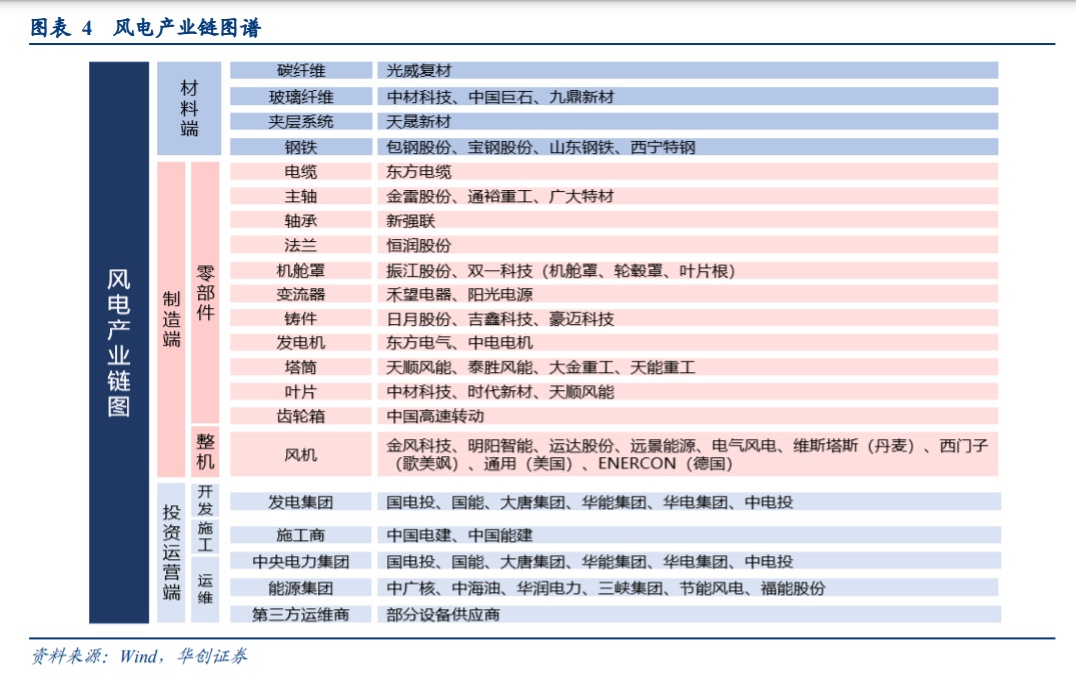
Task: Click the 部分设备供应商 entry
Action: (689, 614)
